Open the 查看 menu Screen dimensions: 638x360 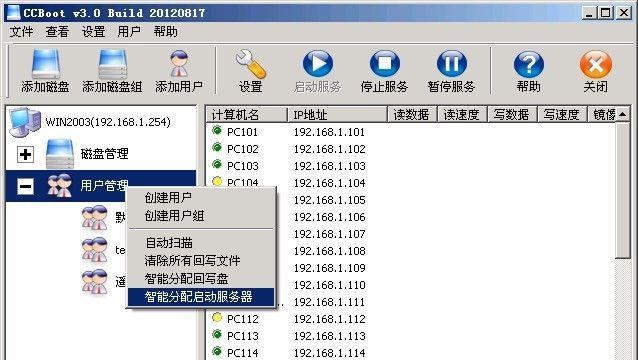tap(57, 32)
